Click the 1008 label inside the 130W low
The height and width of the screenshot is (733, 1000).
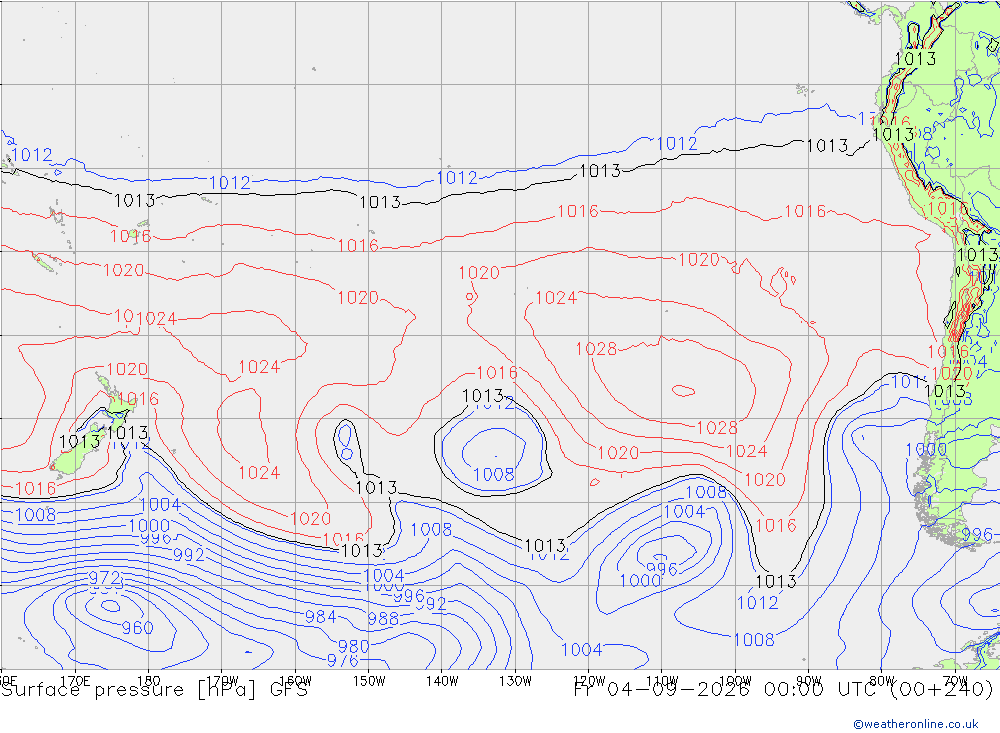pos(494,475)
